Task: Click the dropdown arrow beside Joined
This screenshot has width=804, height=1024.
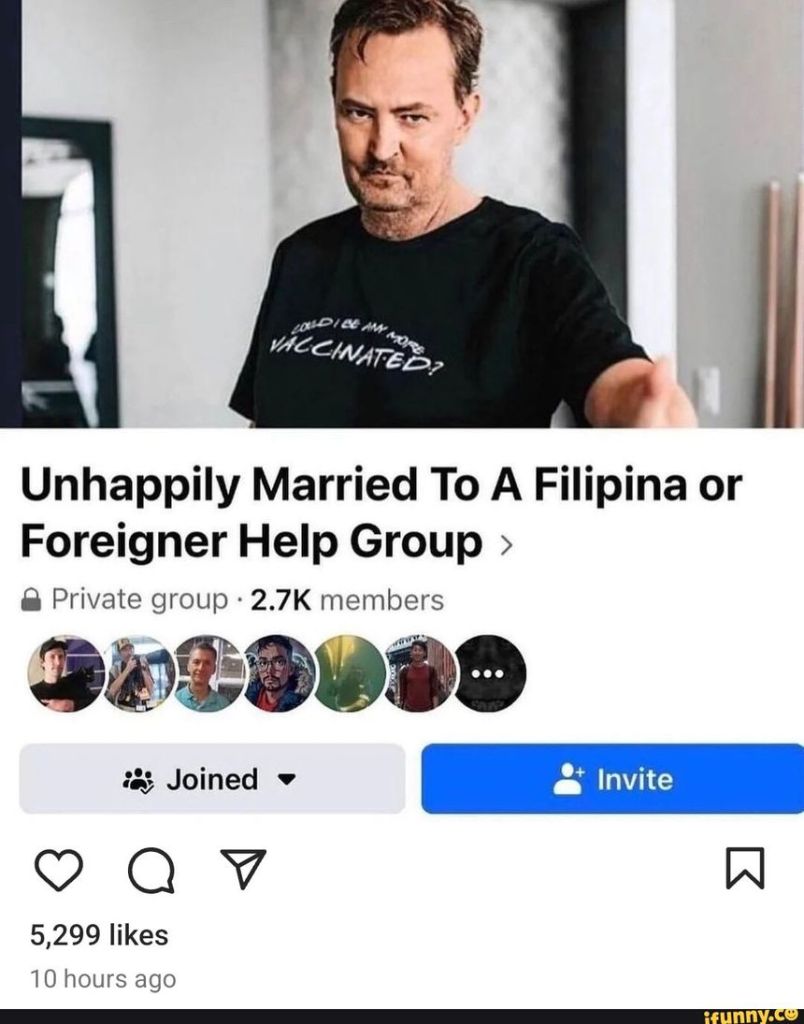Action: coord(287,780)
